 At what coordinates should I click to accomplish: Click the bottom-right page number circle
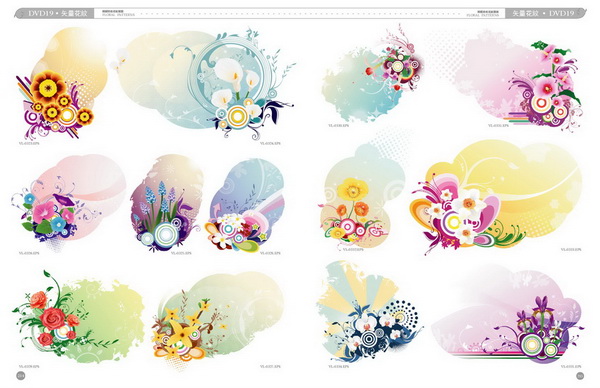click(580, 376)
